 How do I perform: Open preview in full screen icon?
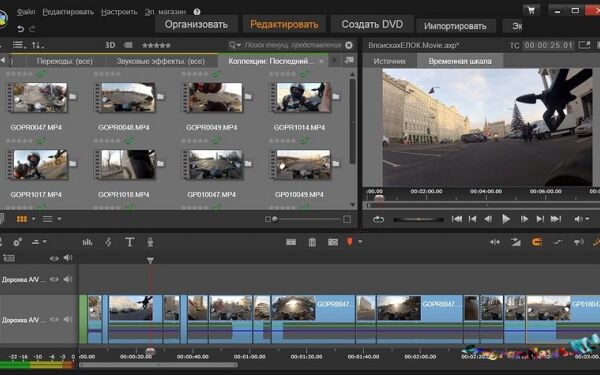pos(584,45)
